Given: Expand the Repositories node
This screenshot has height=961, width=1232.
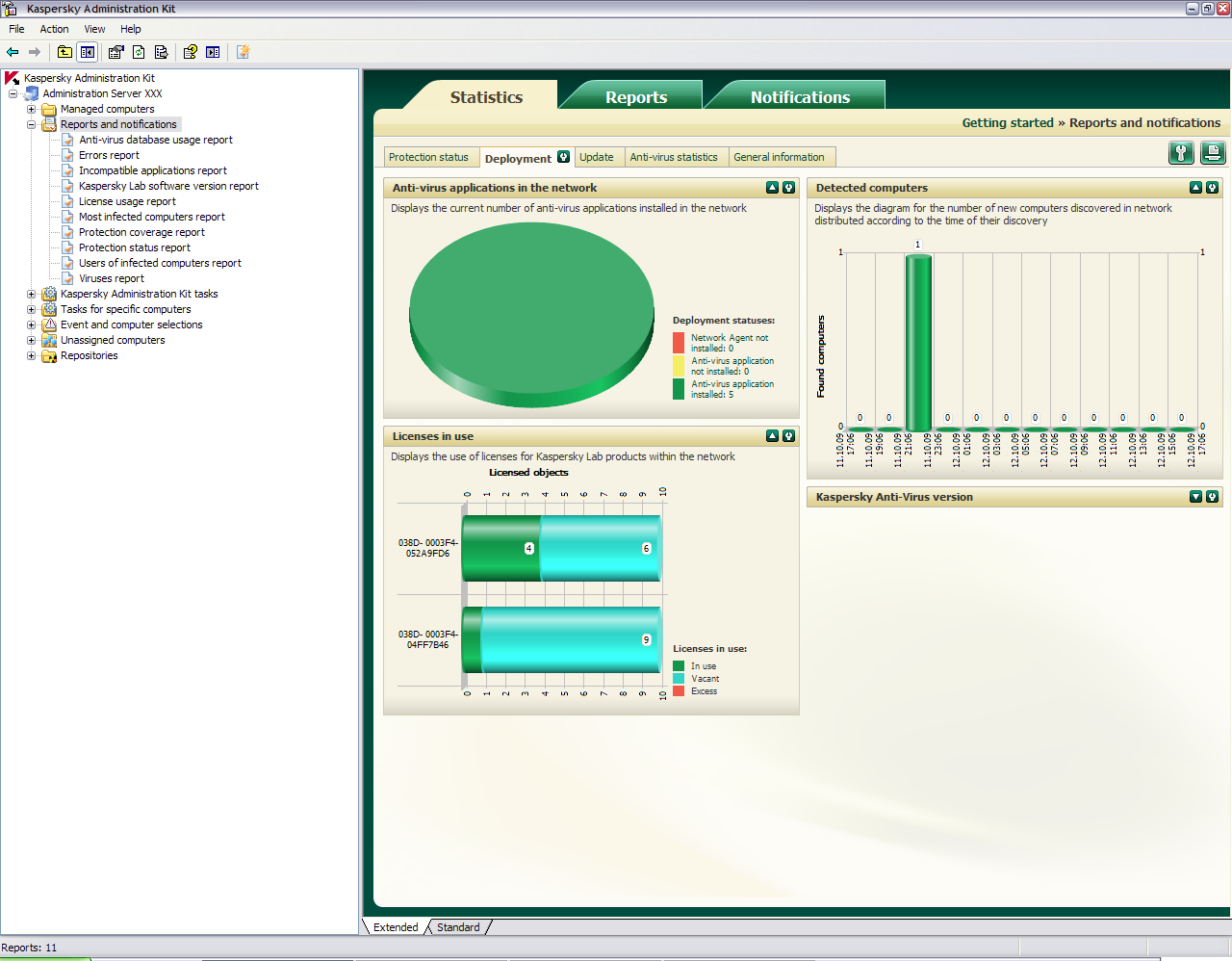Looking at the screenshot, I should [31, 355].
